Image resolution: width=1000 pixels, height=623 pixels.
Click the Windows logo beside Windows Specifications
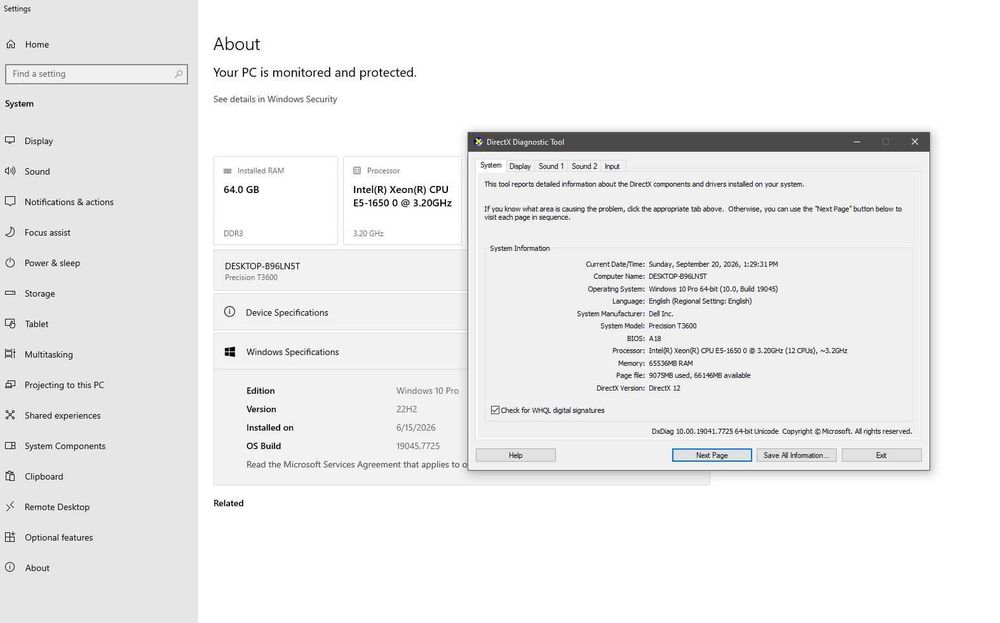tap(230, 351)
